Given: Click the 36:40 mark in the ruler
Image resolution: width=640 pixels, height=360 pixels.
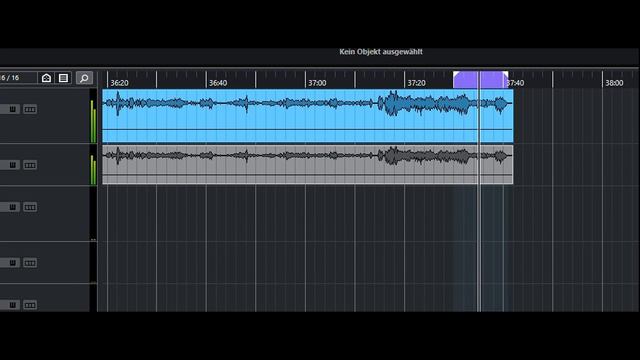Looking at the screenshot, I should (x=218, y=83).
